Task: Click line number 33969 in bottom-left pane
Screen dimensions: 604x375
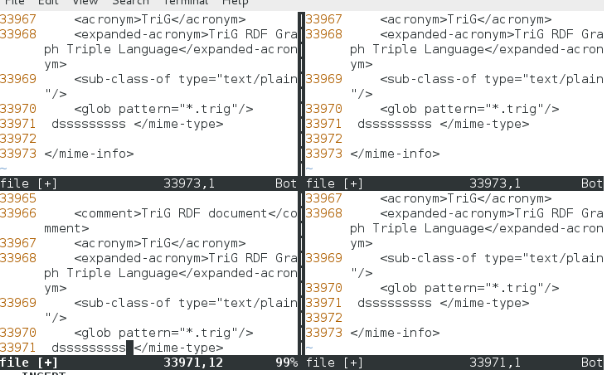Action: click(x=18, y=303)
